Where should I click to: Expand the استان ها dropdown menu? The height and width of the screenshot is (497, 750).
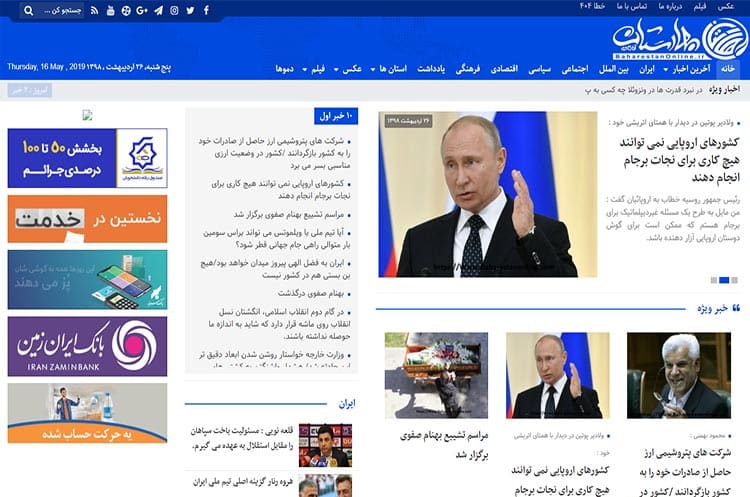click(389, 69)
